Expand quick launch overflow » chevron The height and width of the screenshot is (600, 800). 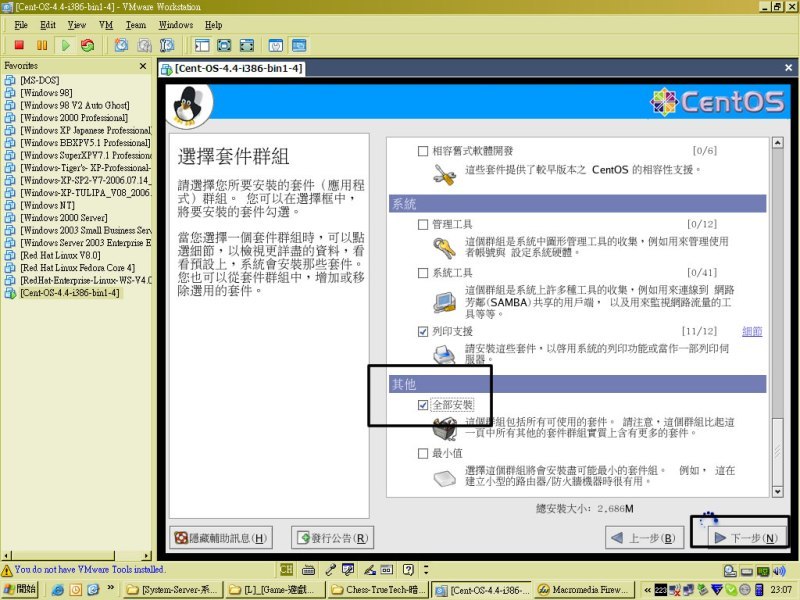110,588
